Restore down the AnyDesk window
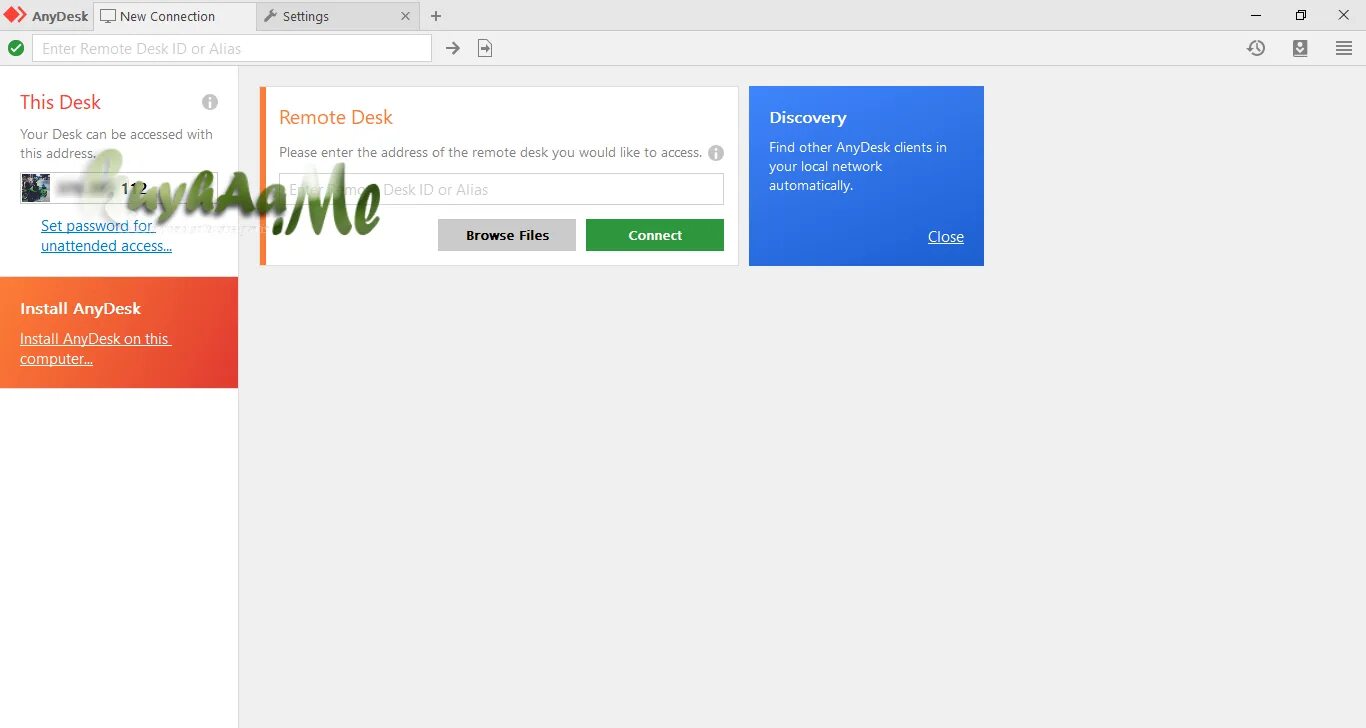This screenshot has width=1366, height=728. point(1300,15)
